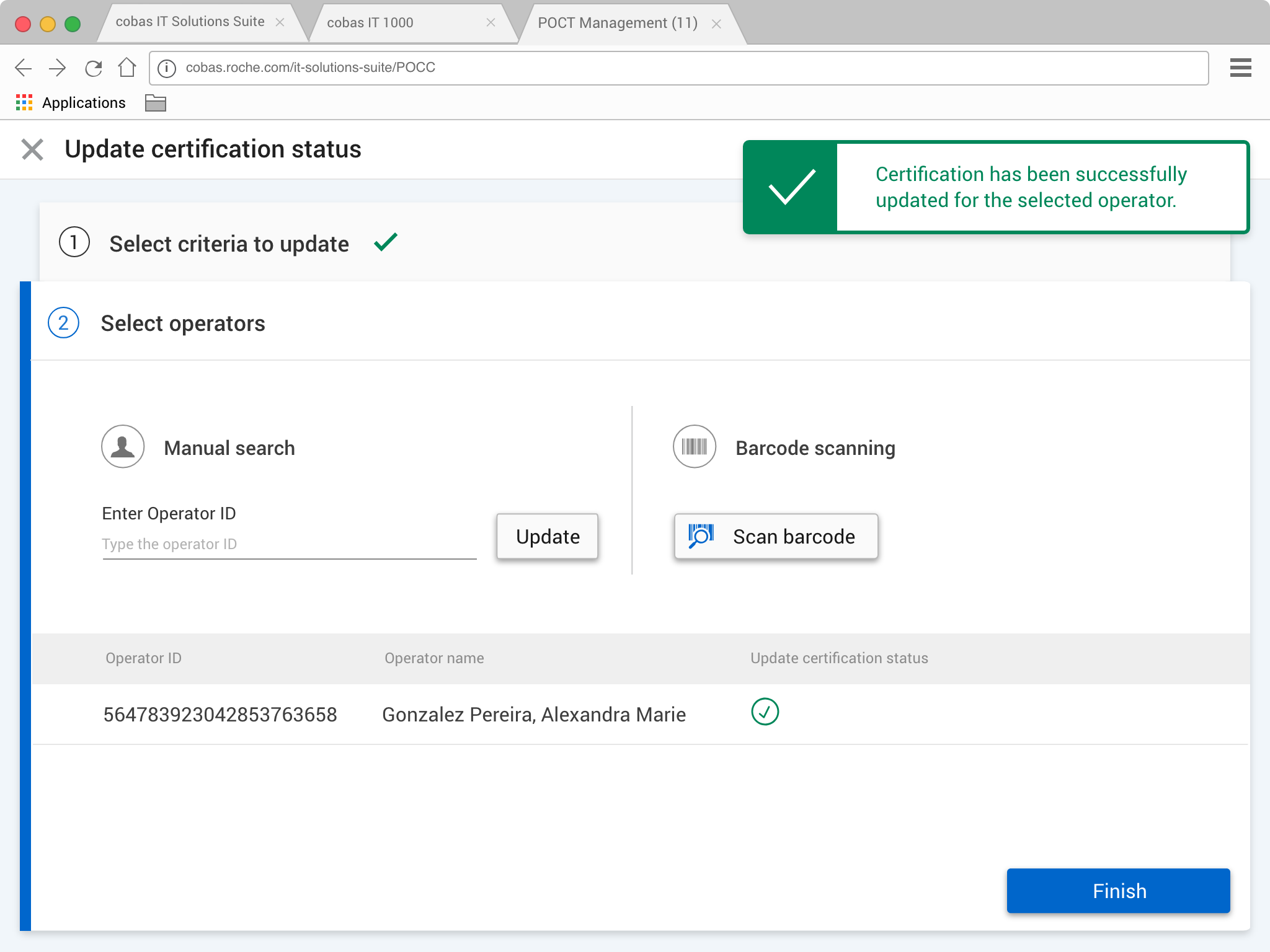The width and height of the screenshot is (1270, 952).
Task: Focus the Enter Operator ID field
Action: [289, 544]
